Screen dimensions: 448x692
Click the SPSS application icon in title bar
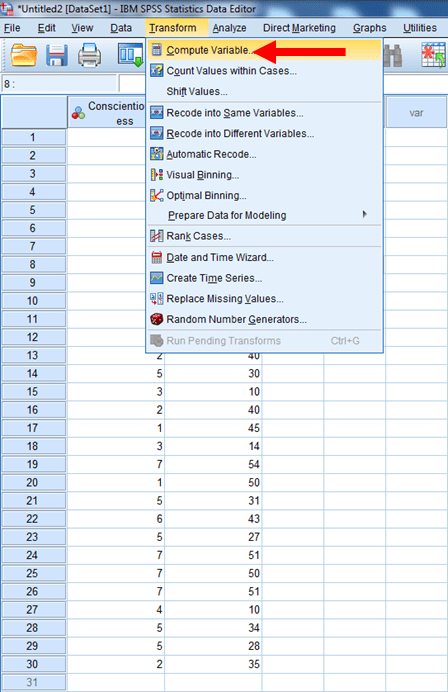[x=7, y=8]
